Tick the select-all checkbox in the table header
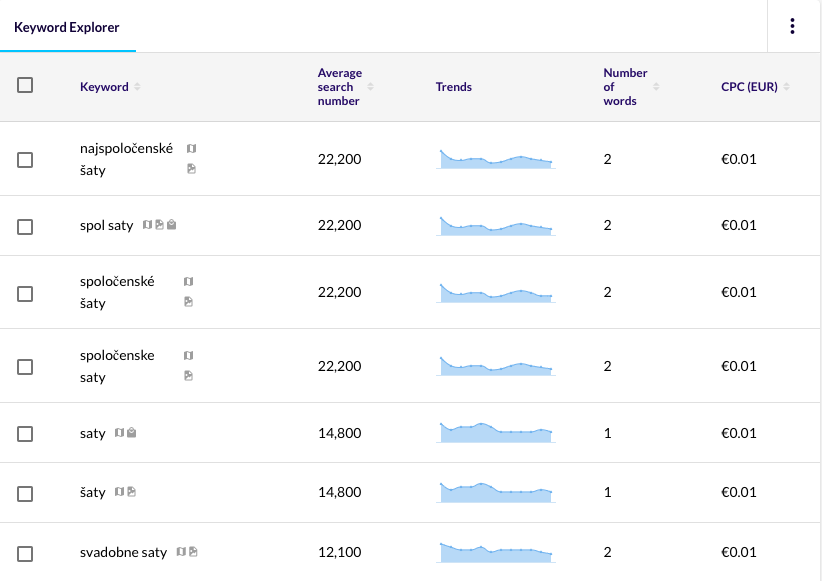Screen dimensions: 822x581 pos(25,85)
